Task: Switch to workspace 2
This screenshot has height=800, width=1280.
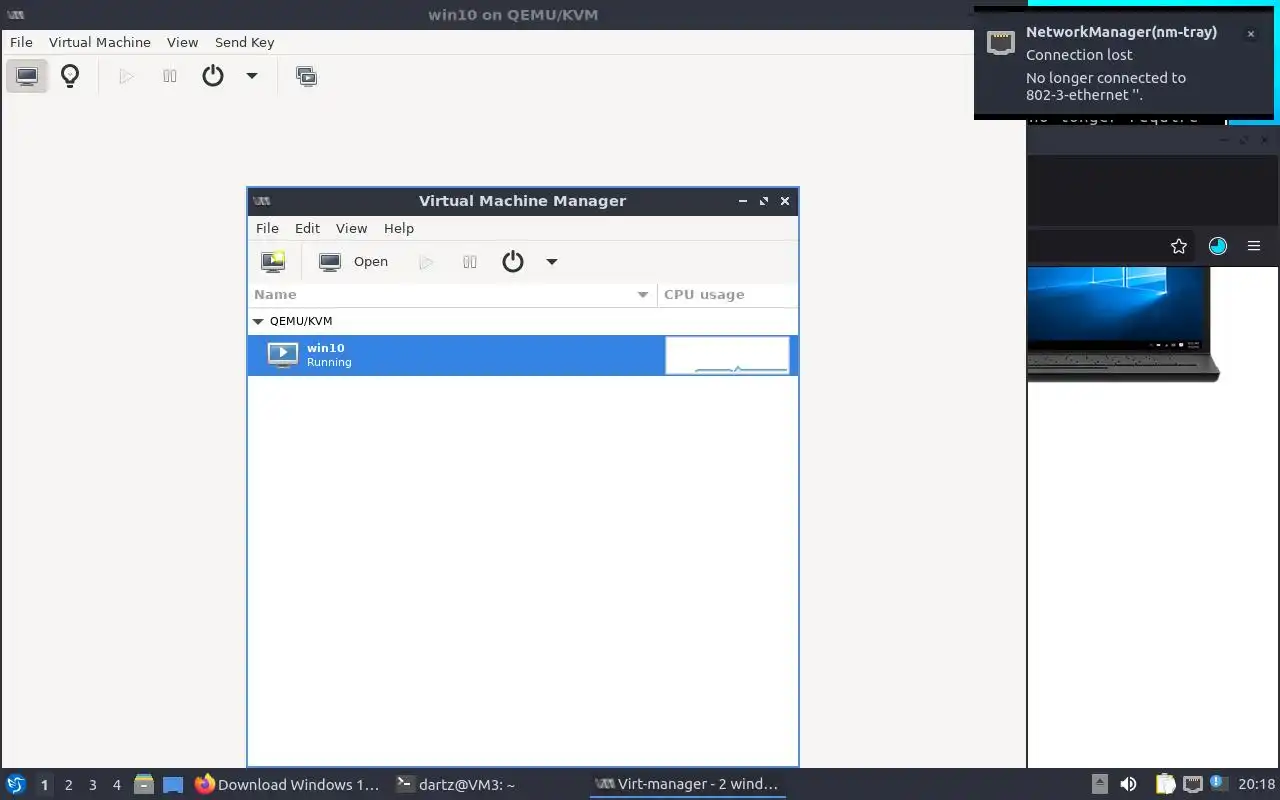Action: [68, 785]
